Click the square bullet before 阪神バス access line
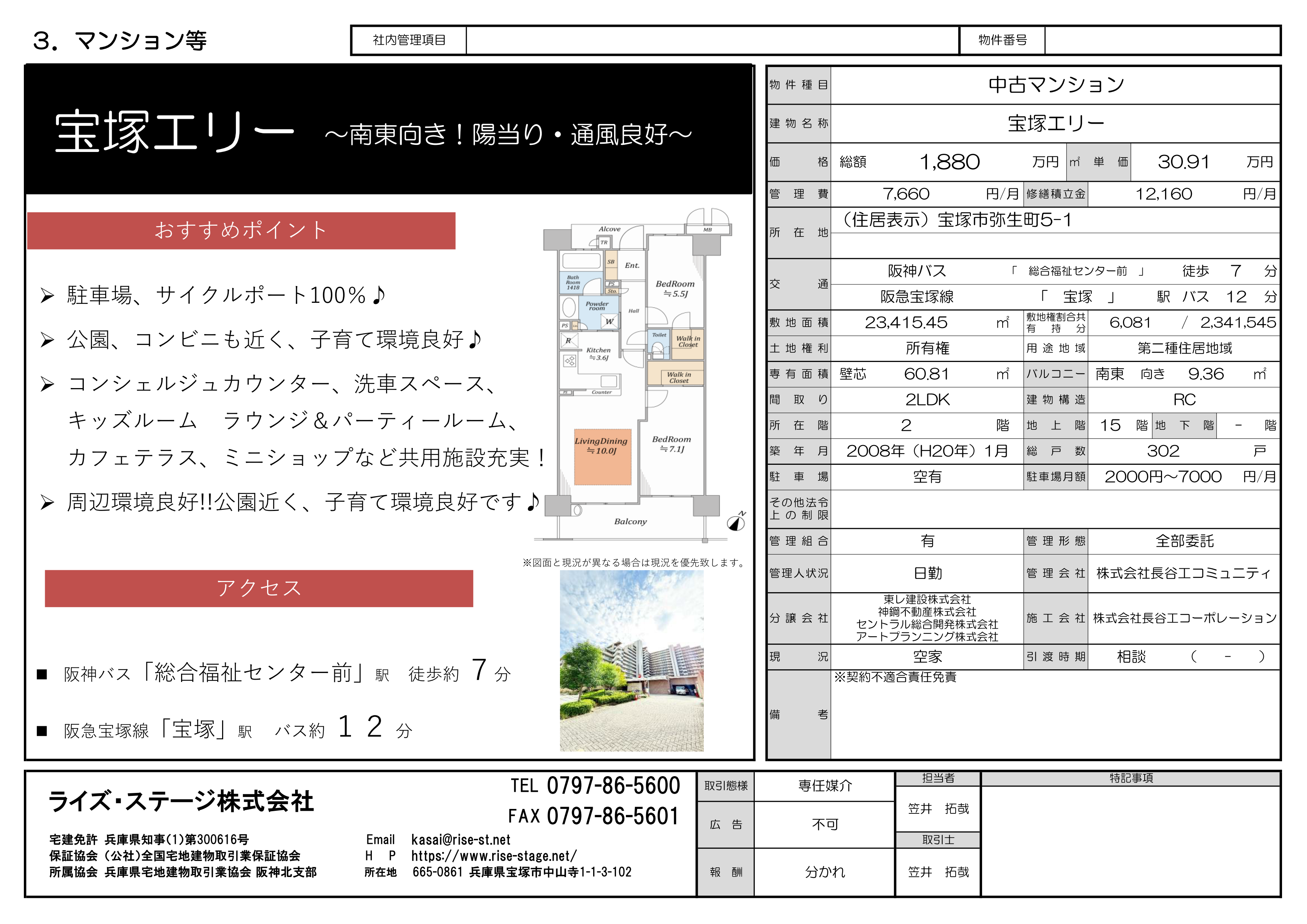 (x=42, y=675)
